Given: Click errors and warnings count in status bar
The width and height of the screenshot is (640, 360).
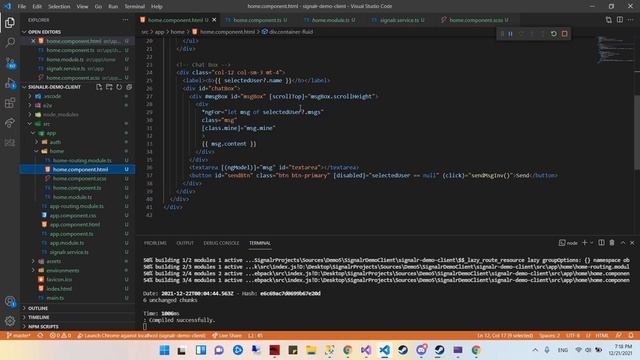Looking at the screenshot, I should point(60,336).
